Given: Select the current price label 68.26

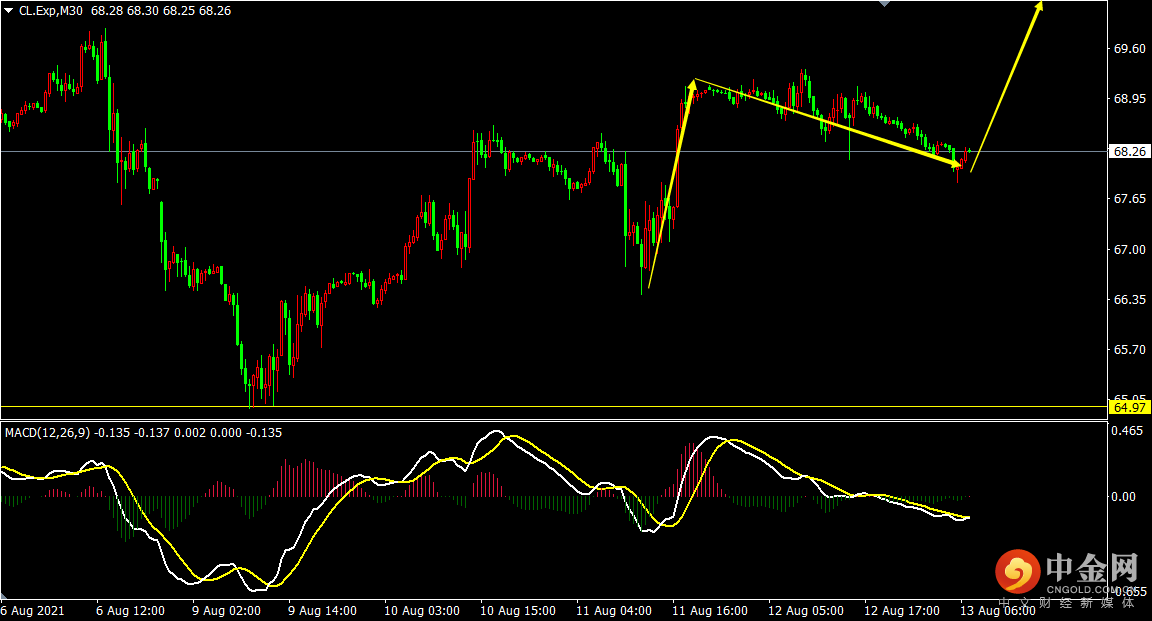Looking at the screenshot, I should tap(1129, 151).
